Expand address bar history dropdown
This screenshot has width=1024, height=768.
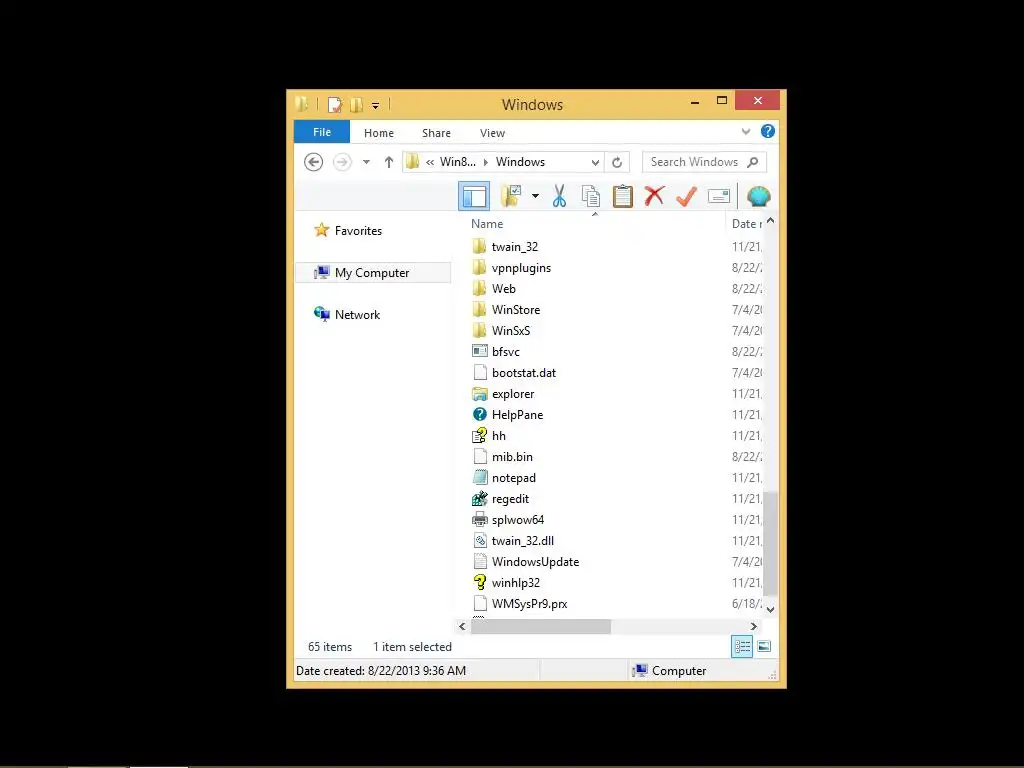[595, 162]
